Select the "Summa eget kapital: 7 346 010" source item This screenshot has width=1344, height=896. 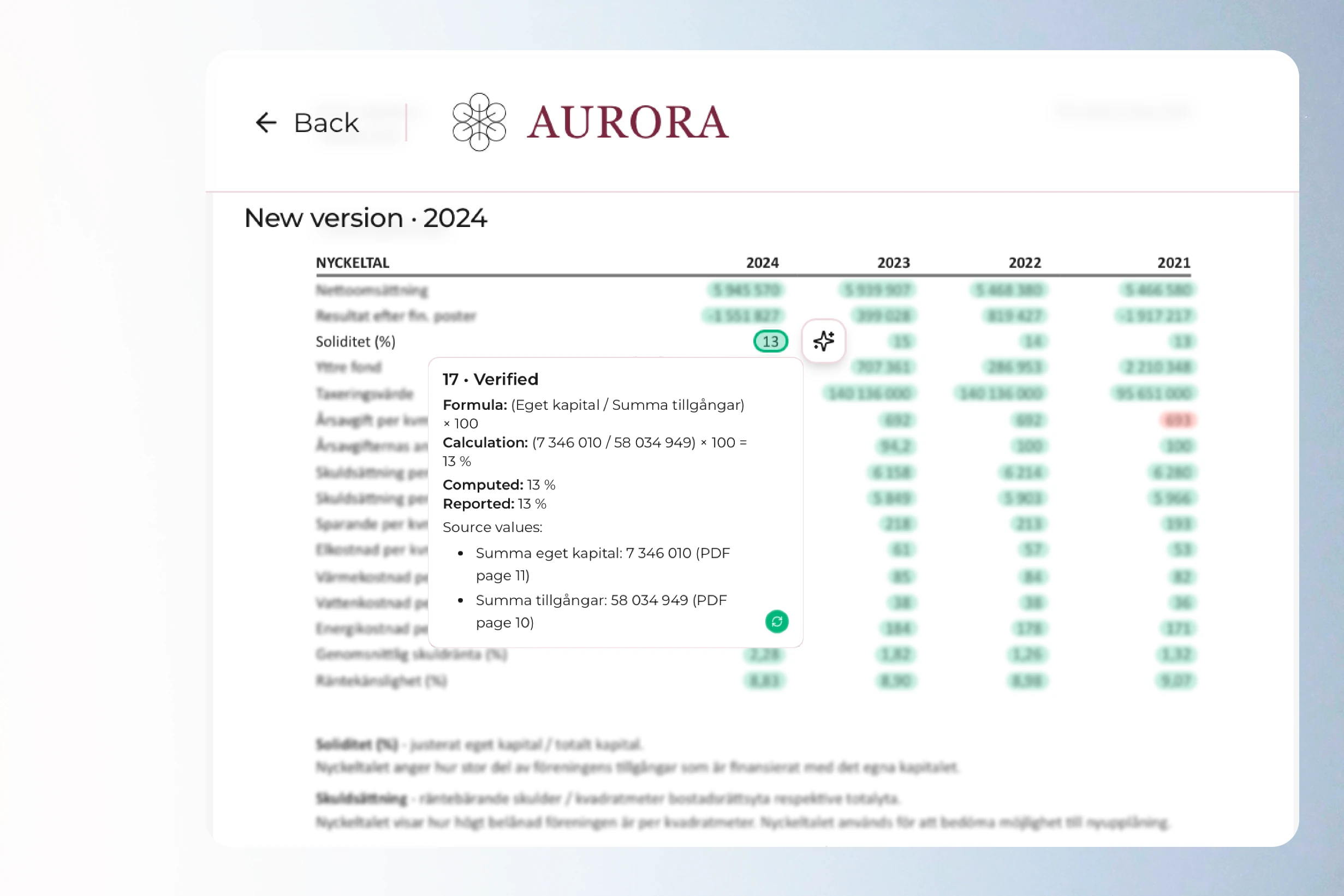pos(603,565)
